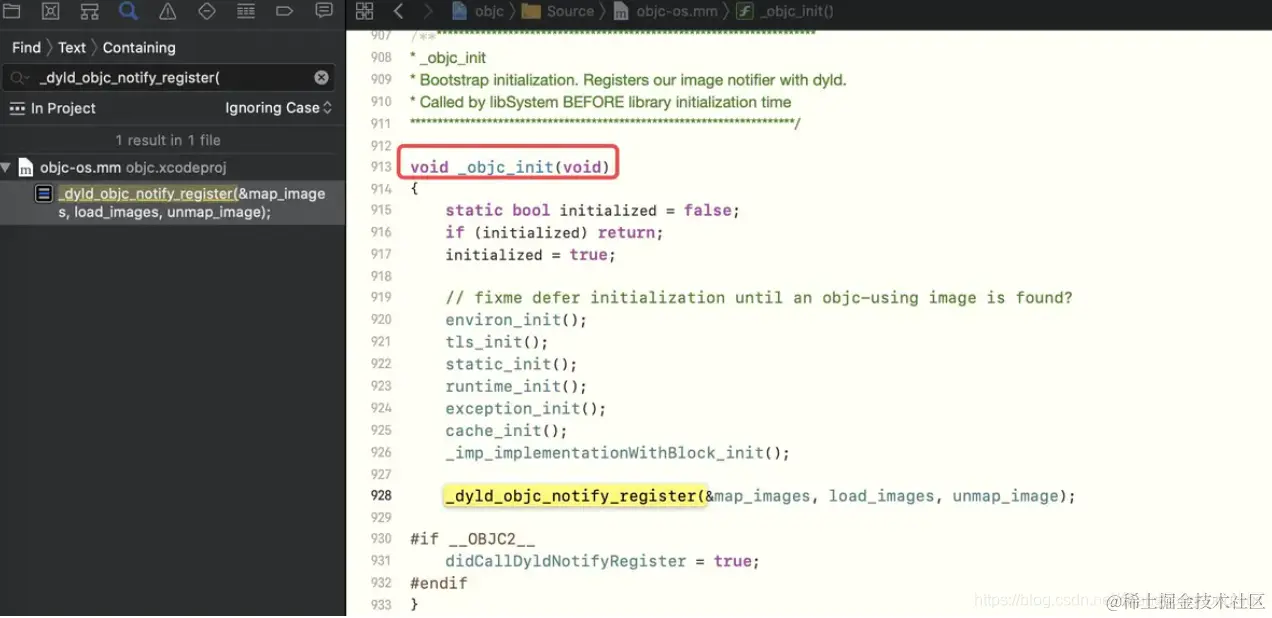1272x618 pixels.
Task: Click '#if __OBJC2__' preprocessor line
Action: point(471,539)
